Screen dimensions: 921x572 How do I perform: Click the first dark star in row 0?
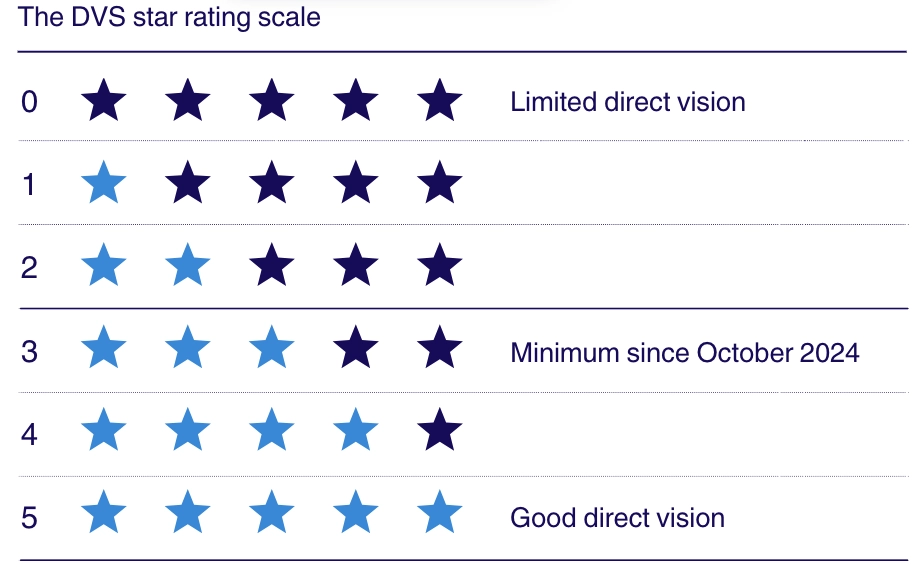click(x=104, y=102)
